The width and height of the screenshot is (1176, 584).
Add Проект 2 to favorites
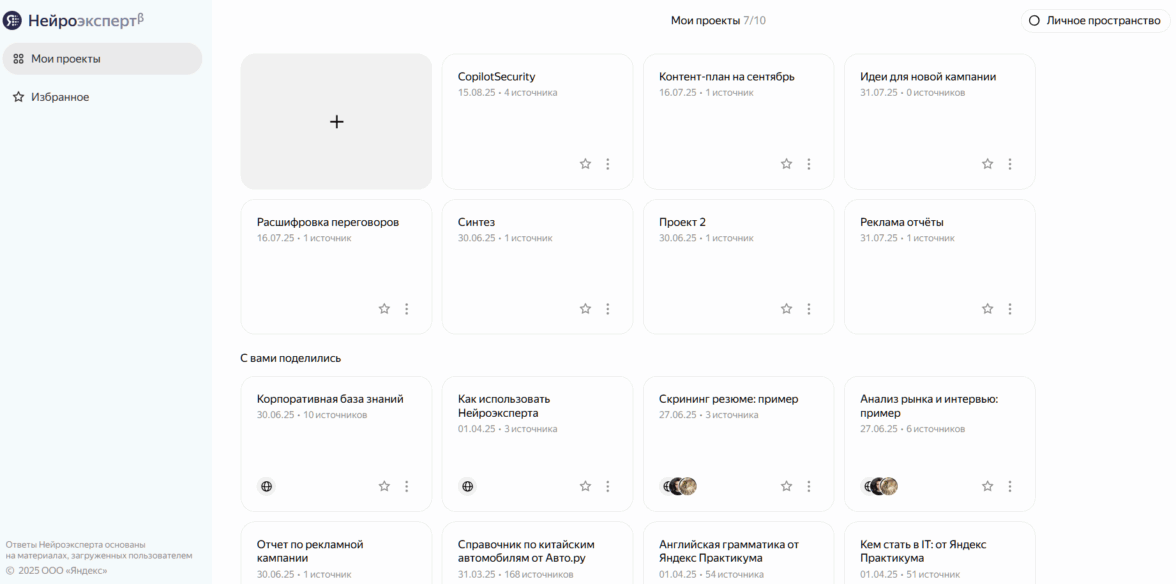point(786,308)
